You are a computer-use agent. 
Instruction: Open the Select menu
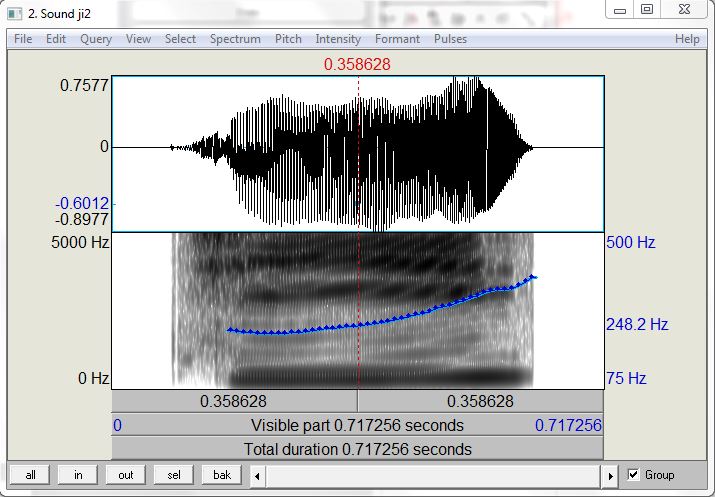pos(180,39)
